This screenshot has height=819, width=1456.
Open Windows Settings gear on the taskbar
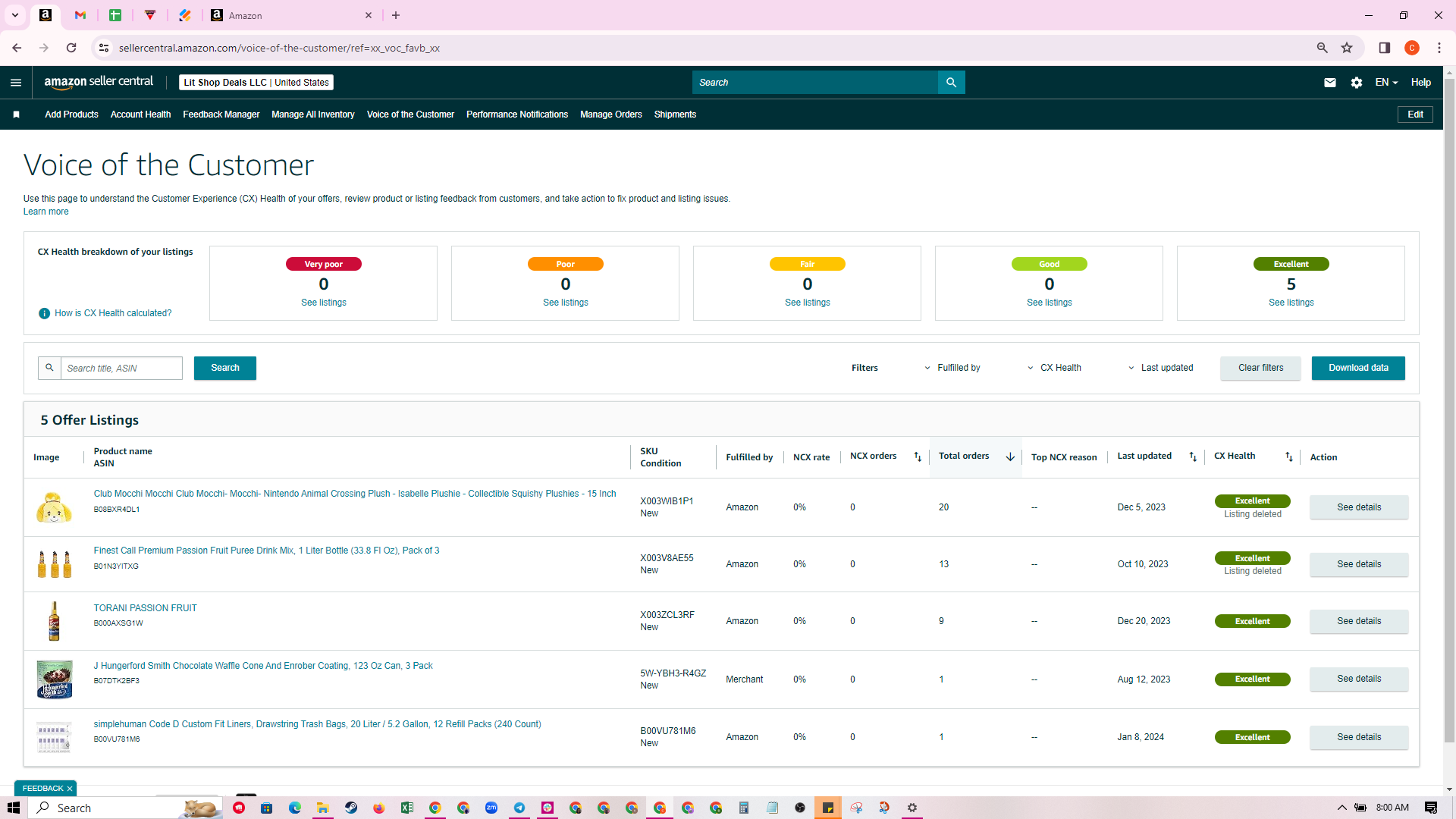click(x=912, y=808)
